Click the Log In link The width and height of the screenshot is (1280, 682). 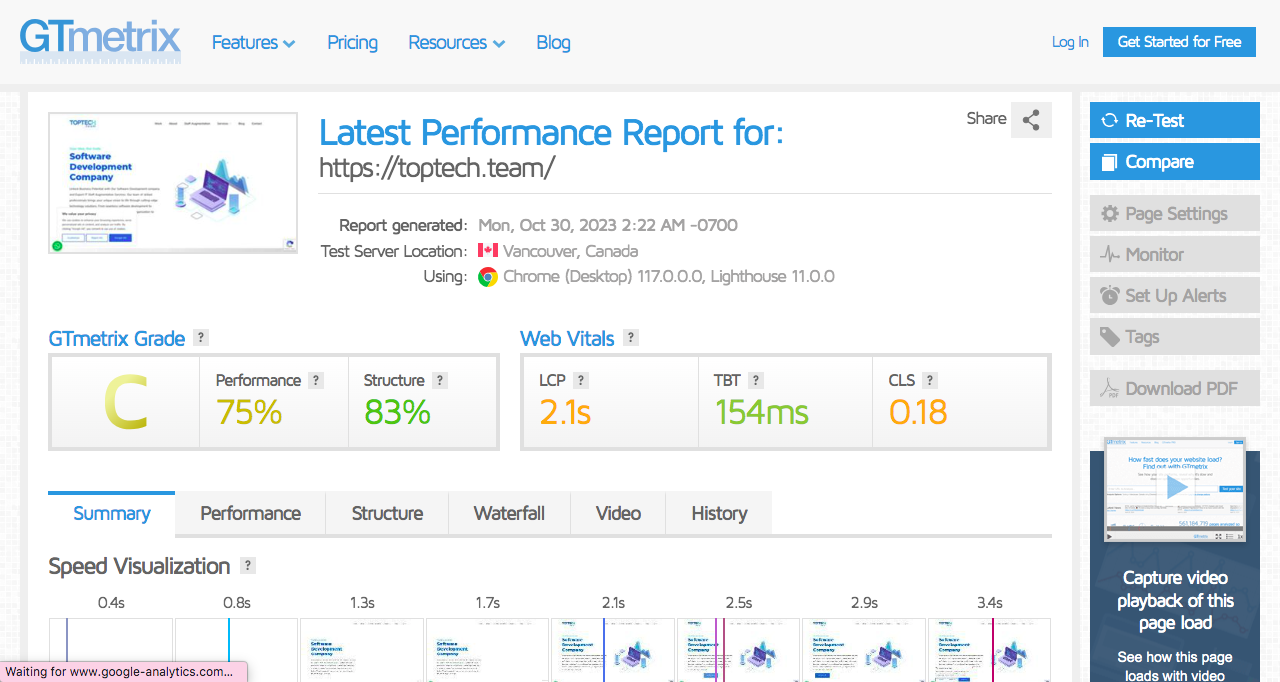tap(1070, 42)
